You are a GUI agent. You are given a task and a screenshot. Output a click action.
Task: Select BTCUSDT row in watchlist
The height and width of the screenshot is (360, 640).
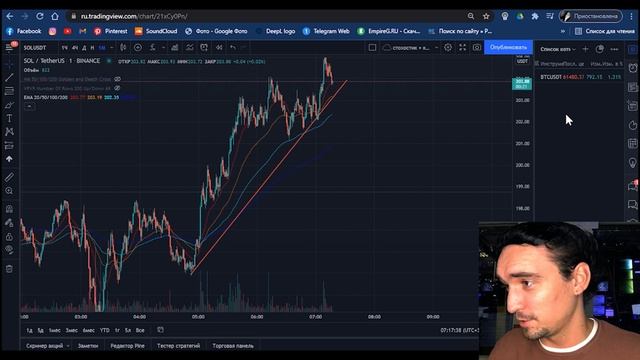coord(580,77)
